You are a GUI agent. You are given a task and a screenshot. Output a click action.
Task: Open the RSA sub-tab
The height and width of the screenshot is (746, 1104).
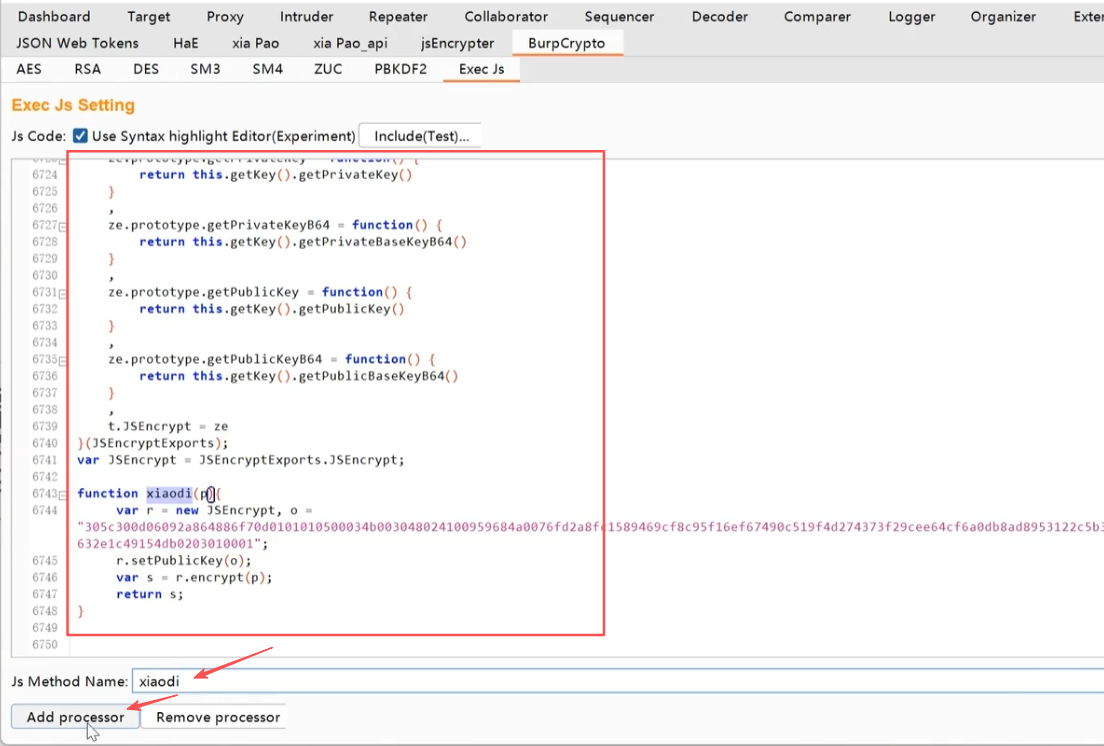pos(87,69)
